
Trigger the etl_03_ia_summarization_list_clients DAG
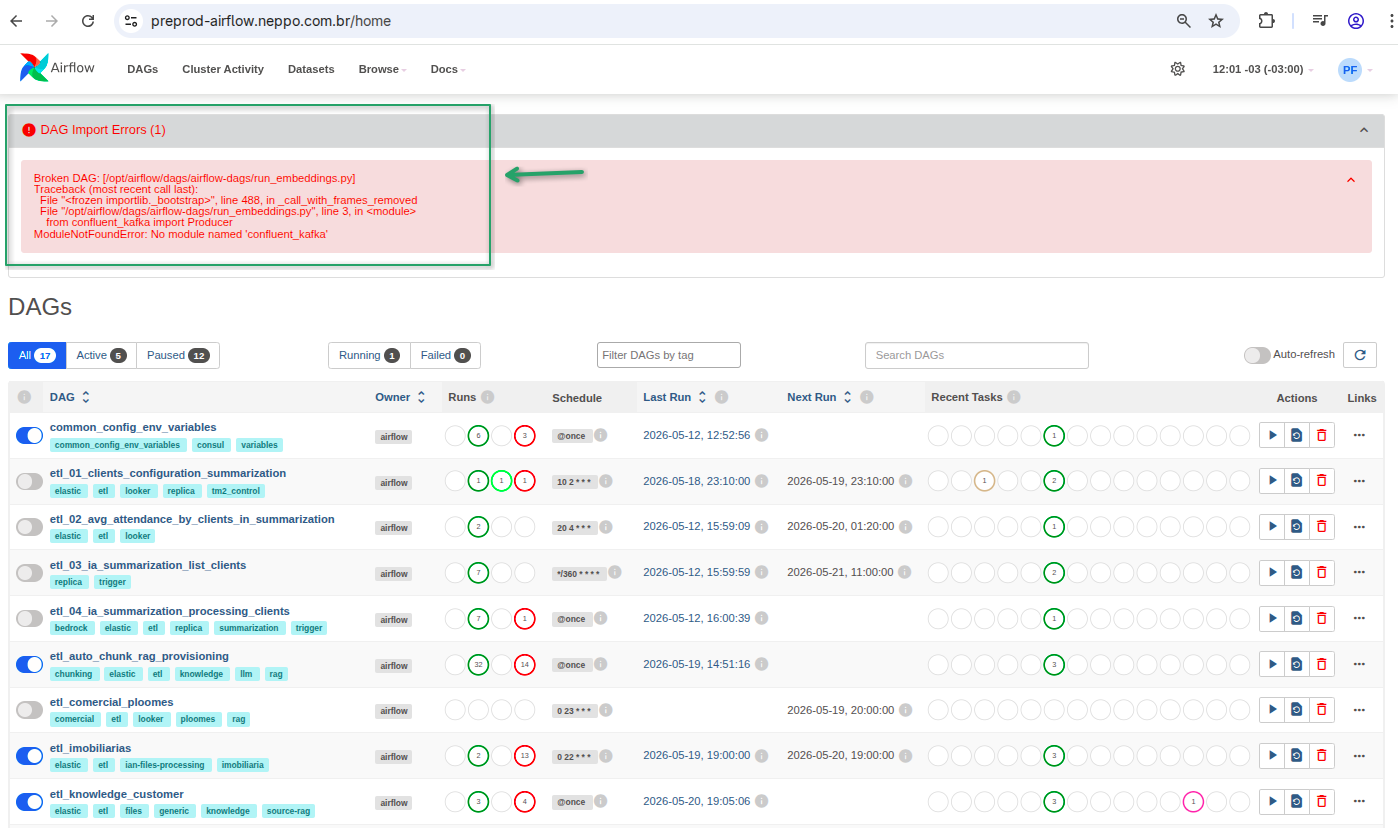pyautogui.click(x=1272, y=572)
